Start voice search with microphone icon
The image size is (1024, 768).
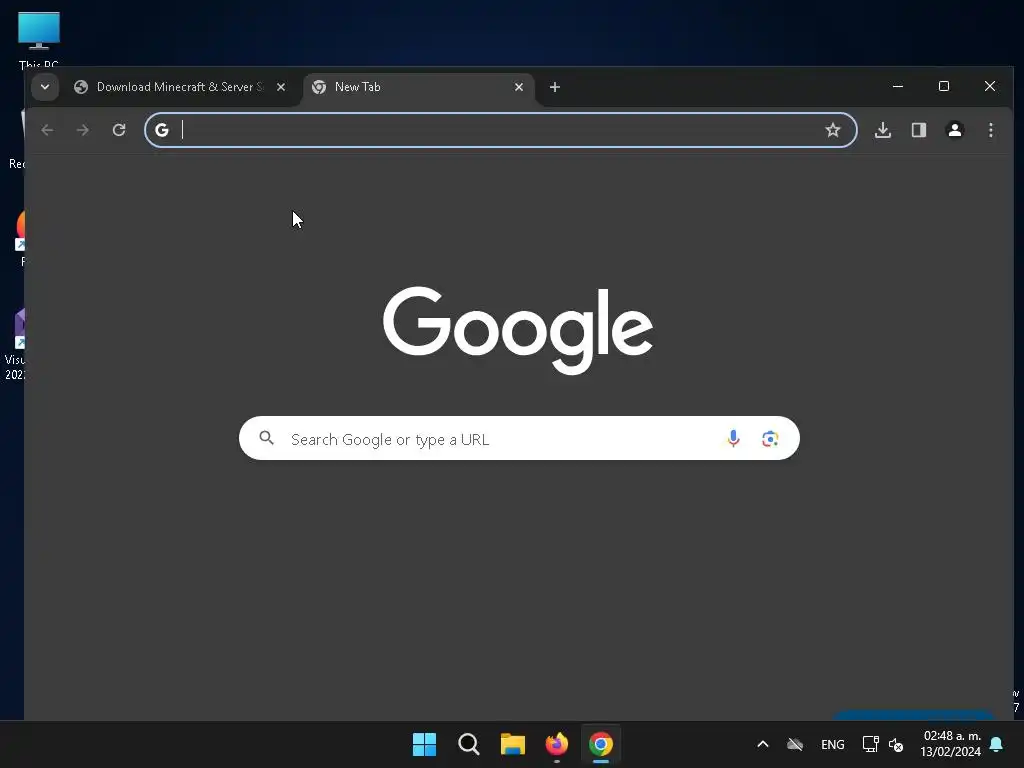click(733, 438)
